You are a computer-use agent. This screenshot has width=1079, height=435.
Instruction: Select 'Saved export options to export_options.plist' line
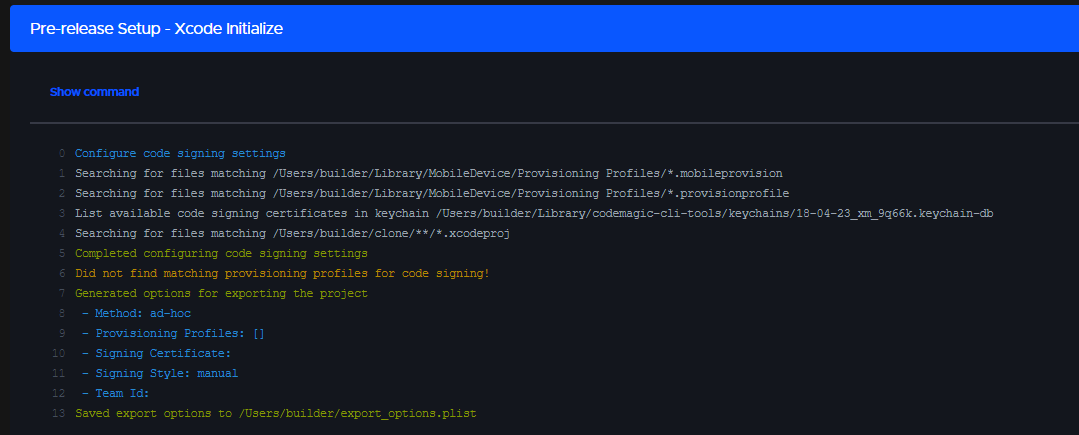(x=275, y=414)
